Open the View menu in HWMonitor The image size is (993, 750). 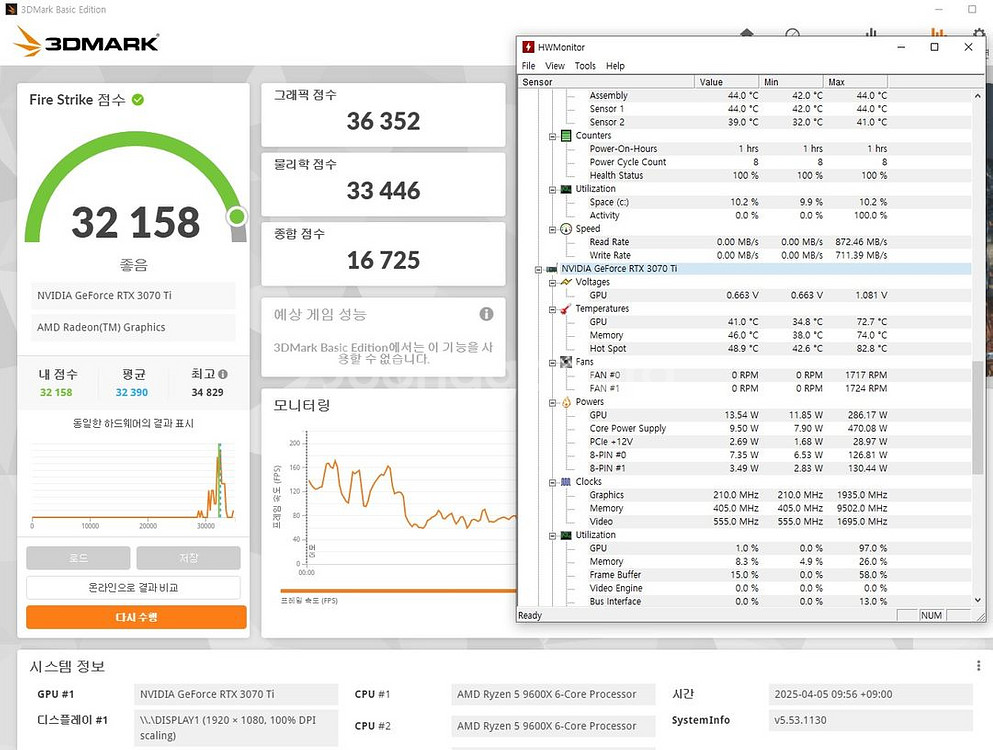[555, 66]
